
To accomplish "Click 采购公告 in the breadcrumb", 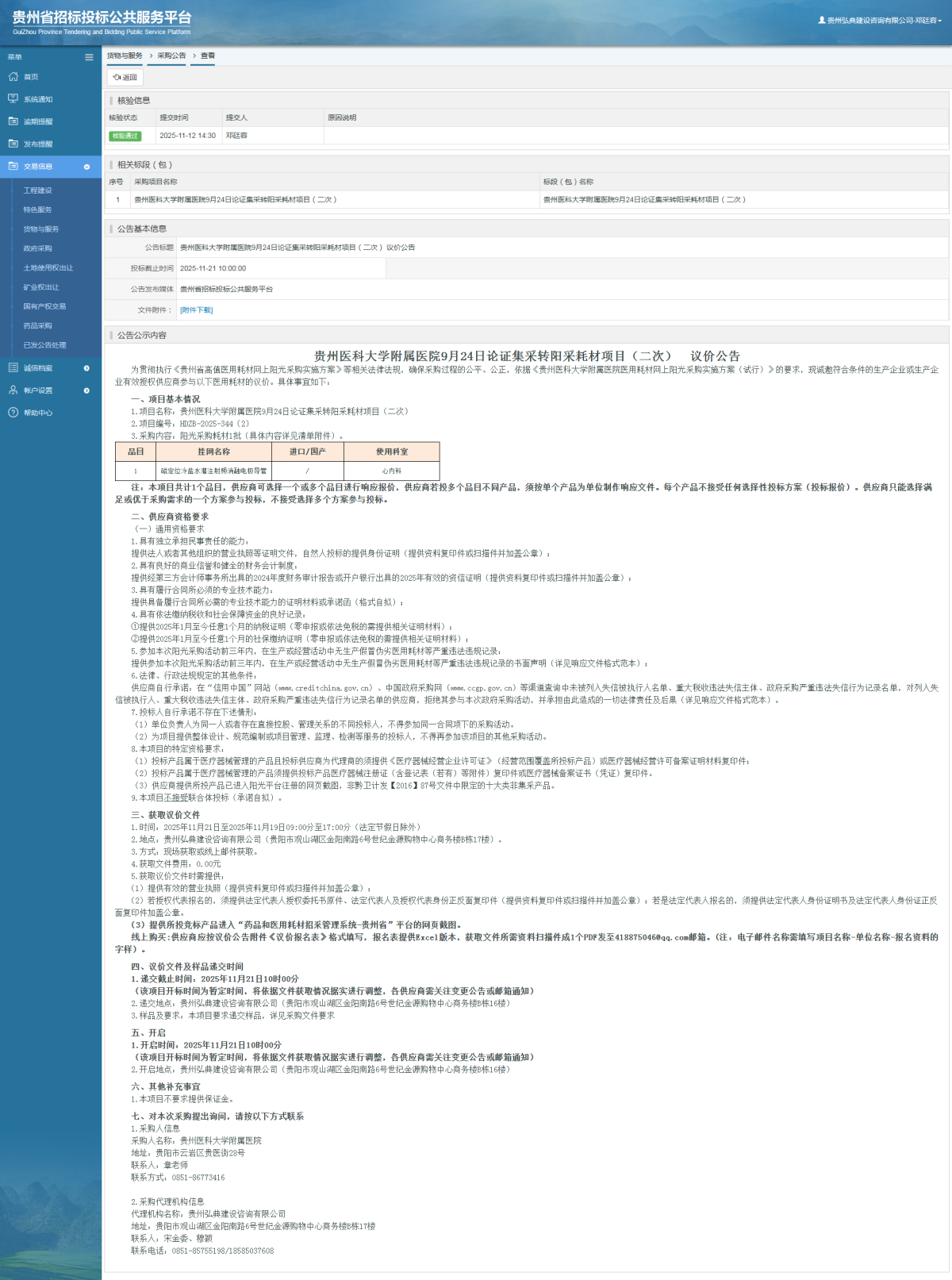I will (171, 56).
